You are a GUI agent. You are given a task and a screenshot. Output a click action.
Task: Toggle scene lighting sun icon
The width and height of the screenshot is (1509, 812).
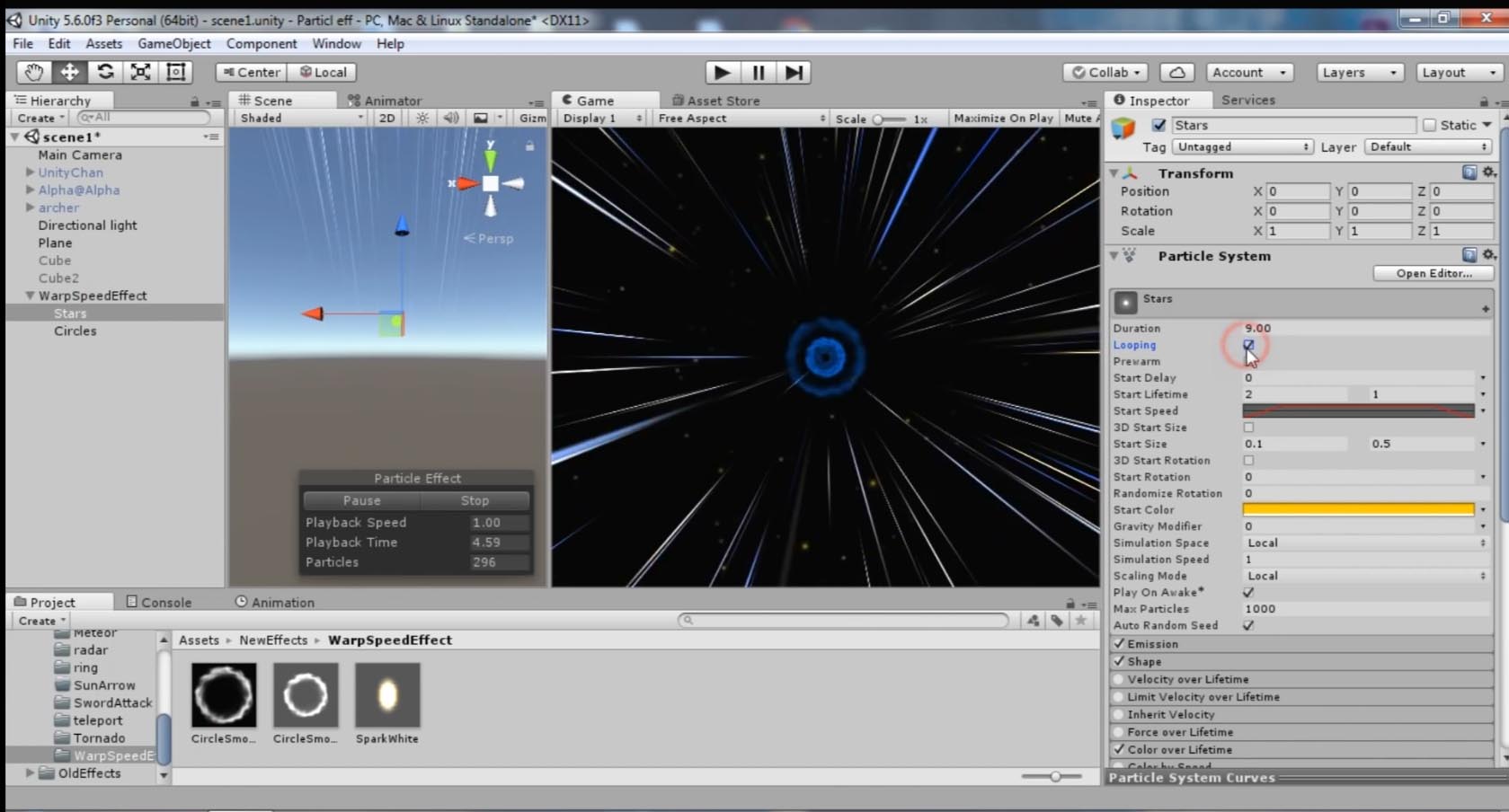point(422,118)
